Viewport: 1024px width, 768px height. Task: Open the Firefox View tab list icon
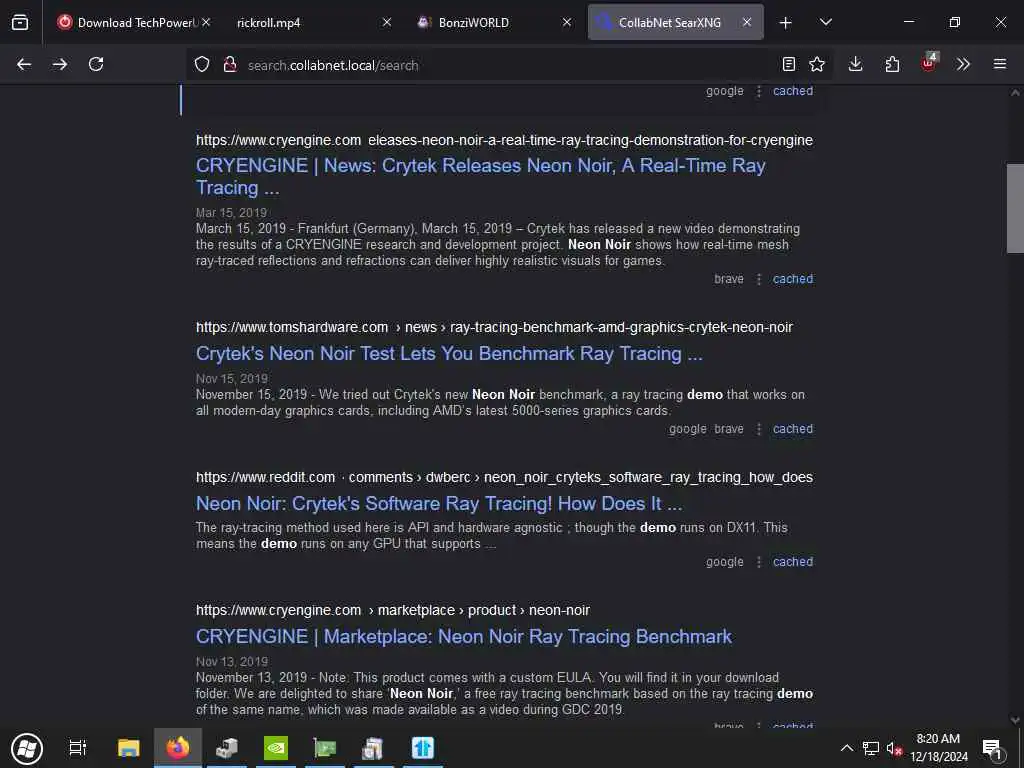click(20, 22)
